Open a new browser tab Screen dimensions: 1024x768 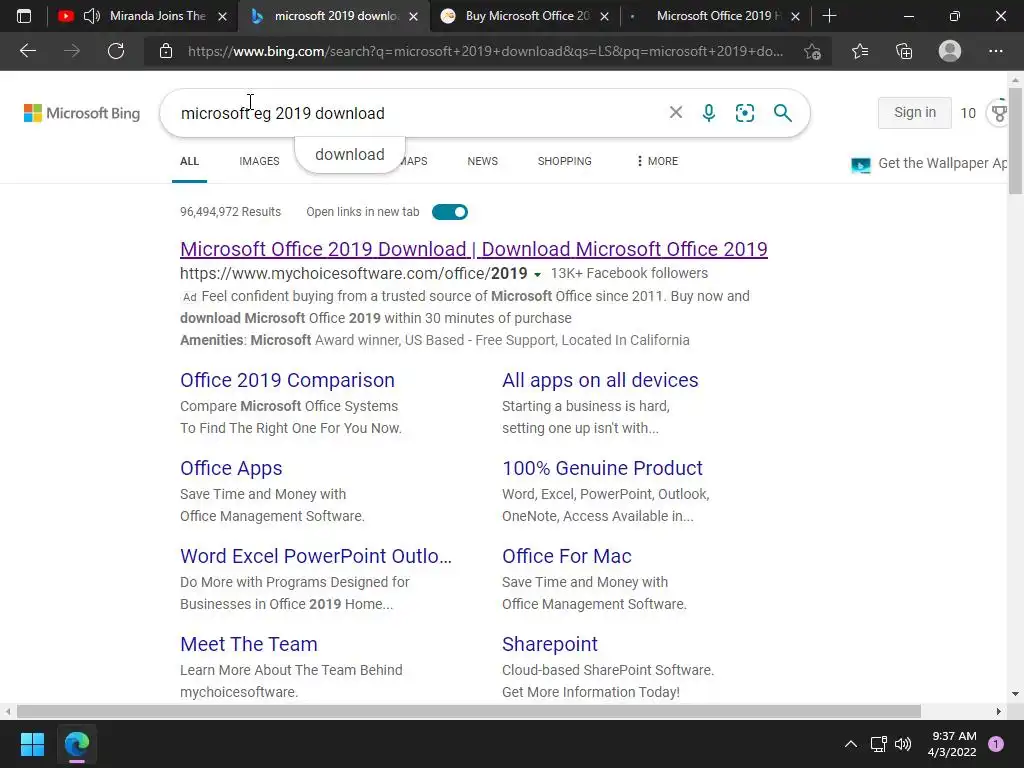[x=829, y=16]
